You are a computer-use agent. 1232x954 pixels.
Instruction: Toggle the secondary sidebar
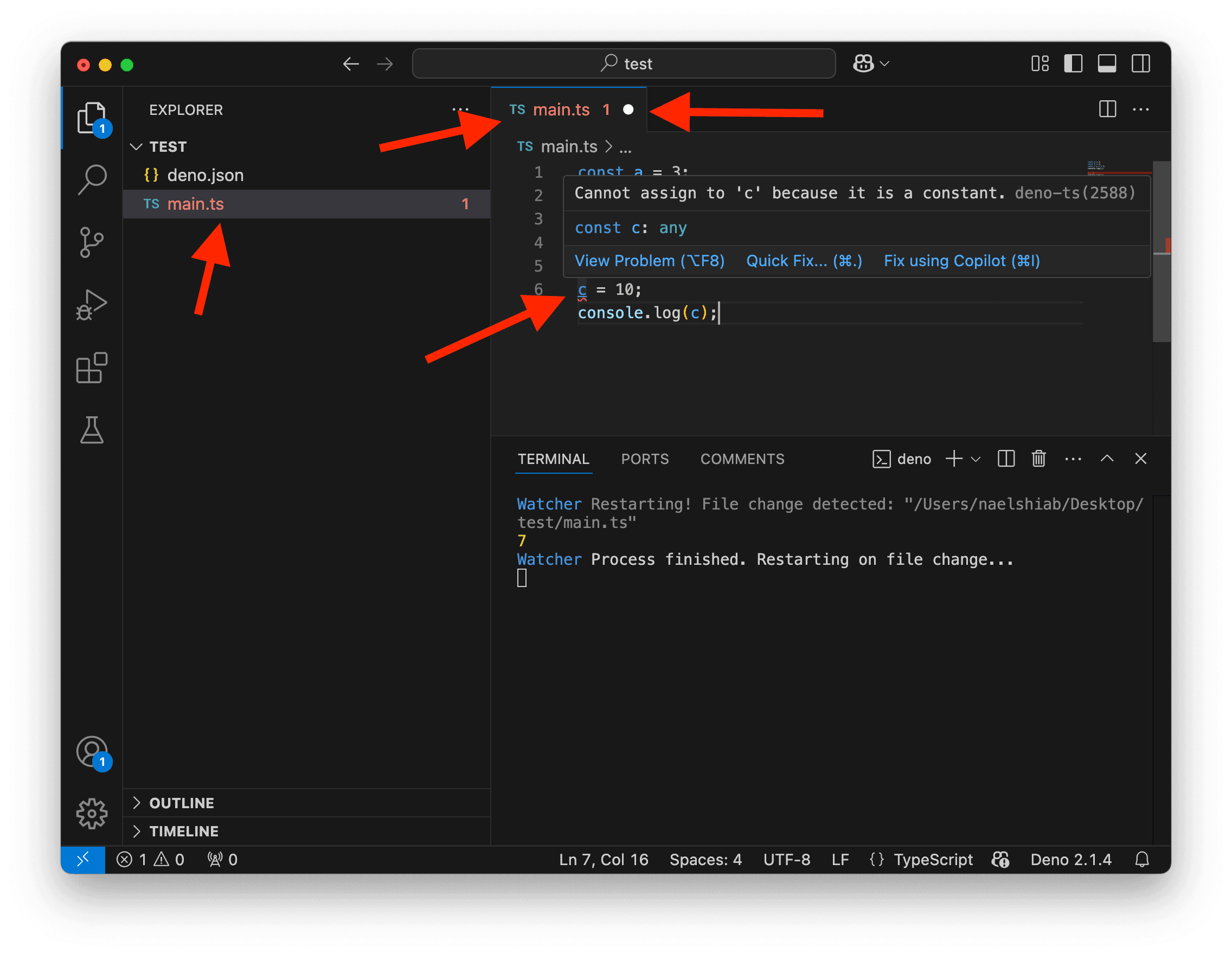[x=1140, y=64]
